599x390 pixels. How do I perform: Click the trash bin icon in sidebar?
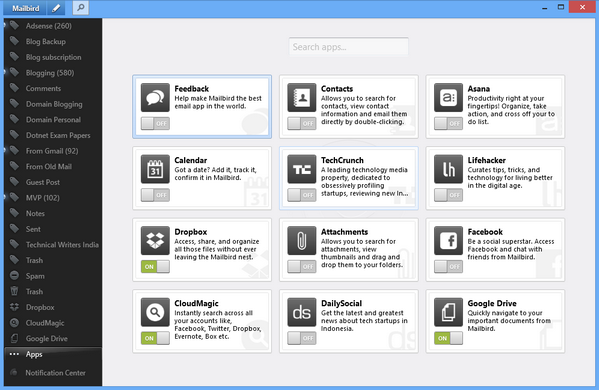[x=14, y=291]
